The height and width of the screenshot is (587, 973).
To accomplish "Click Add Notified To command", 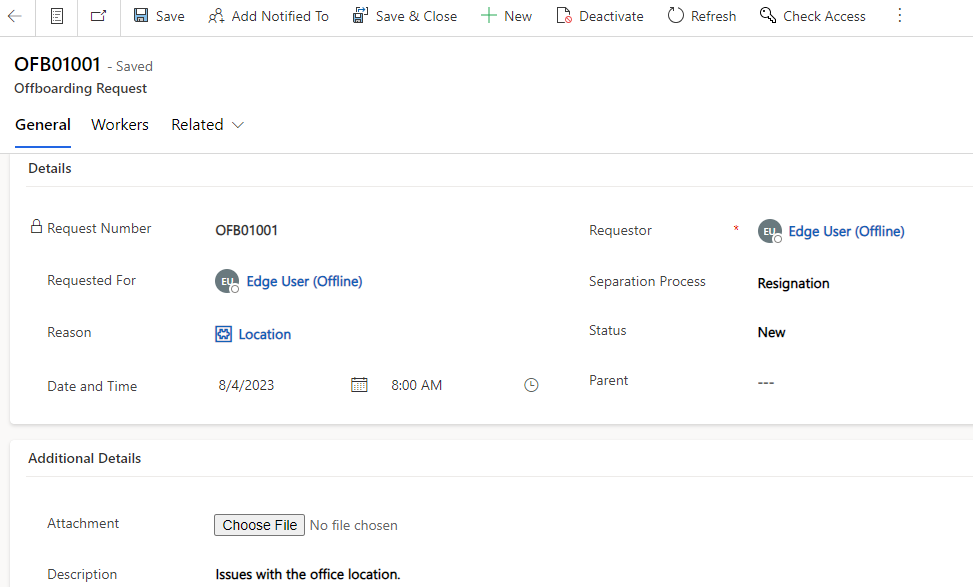I will (268, 16).
